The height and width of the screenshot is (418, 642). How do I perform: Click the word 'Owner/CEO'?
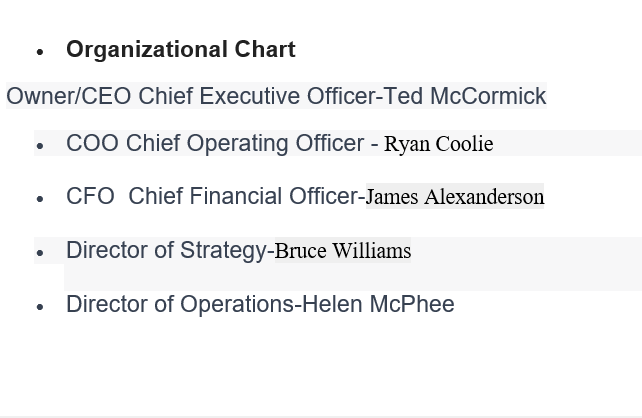(x=69, y=97)
